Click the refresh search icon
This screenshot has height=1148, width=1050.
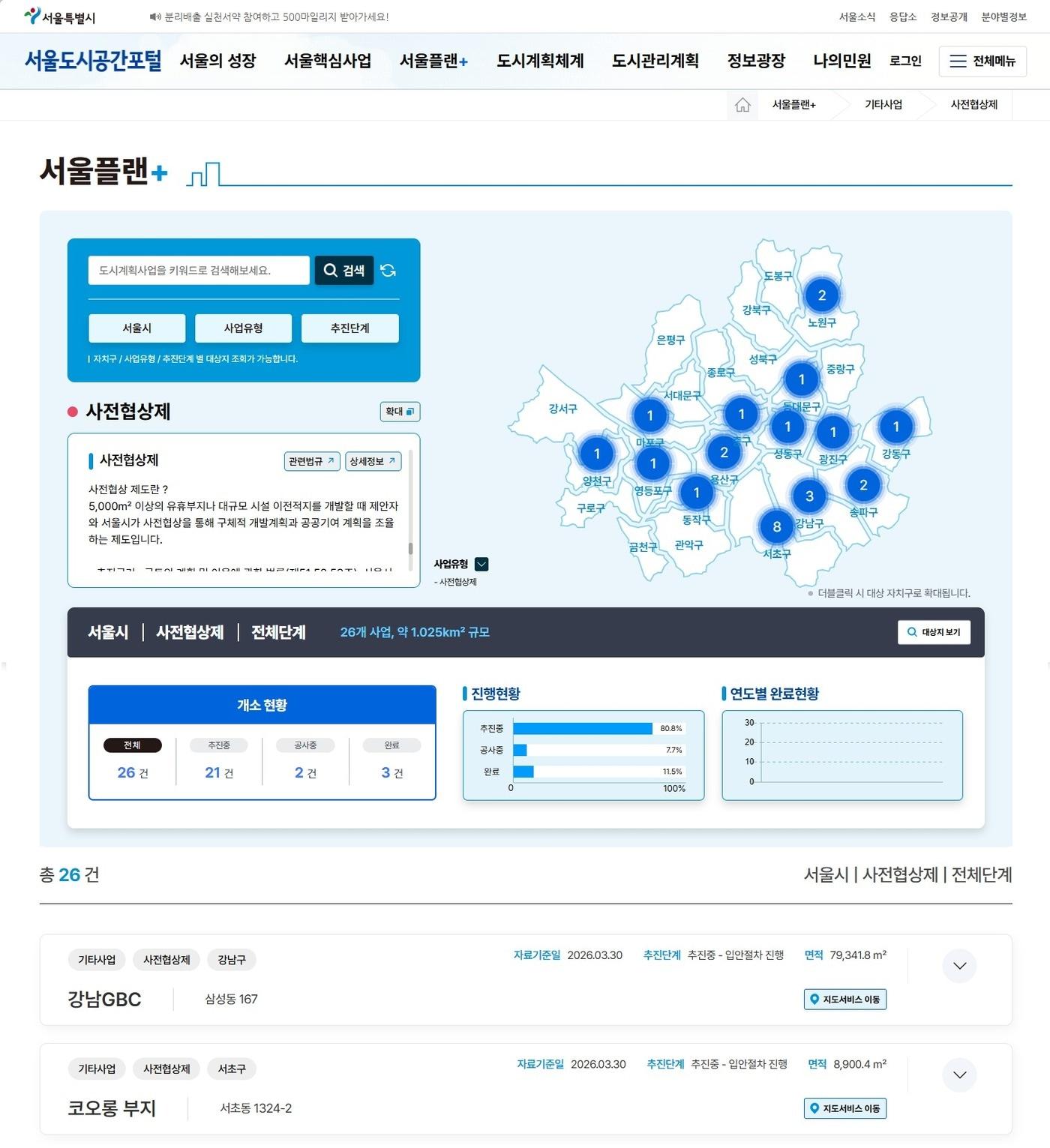(388, 271)
